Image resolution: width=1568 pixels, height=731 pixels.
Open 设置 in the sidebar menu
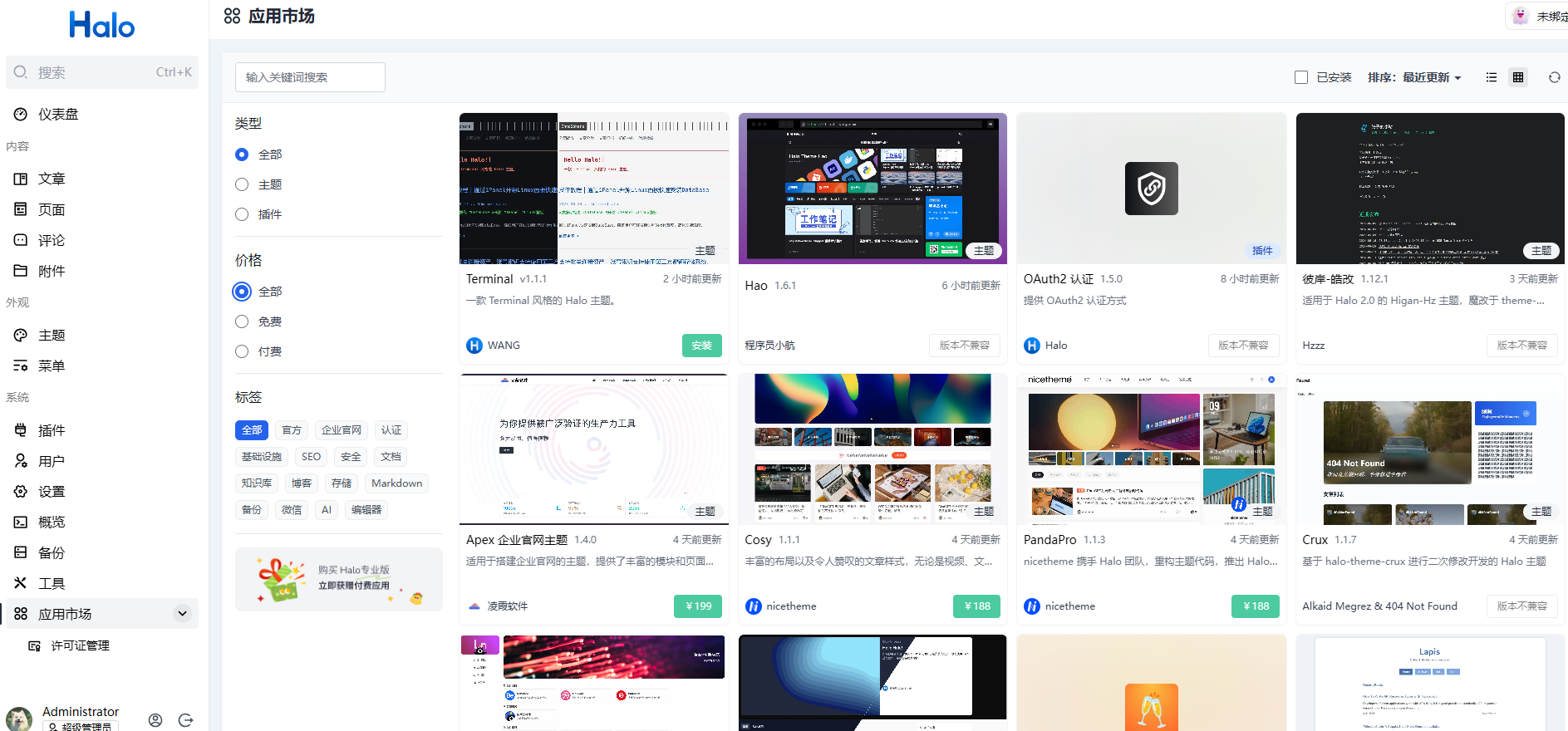coord(102,492)
